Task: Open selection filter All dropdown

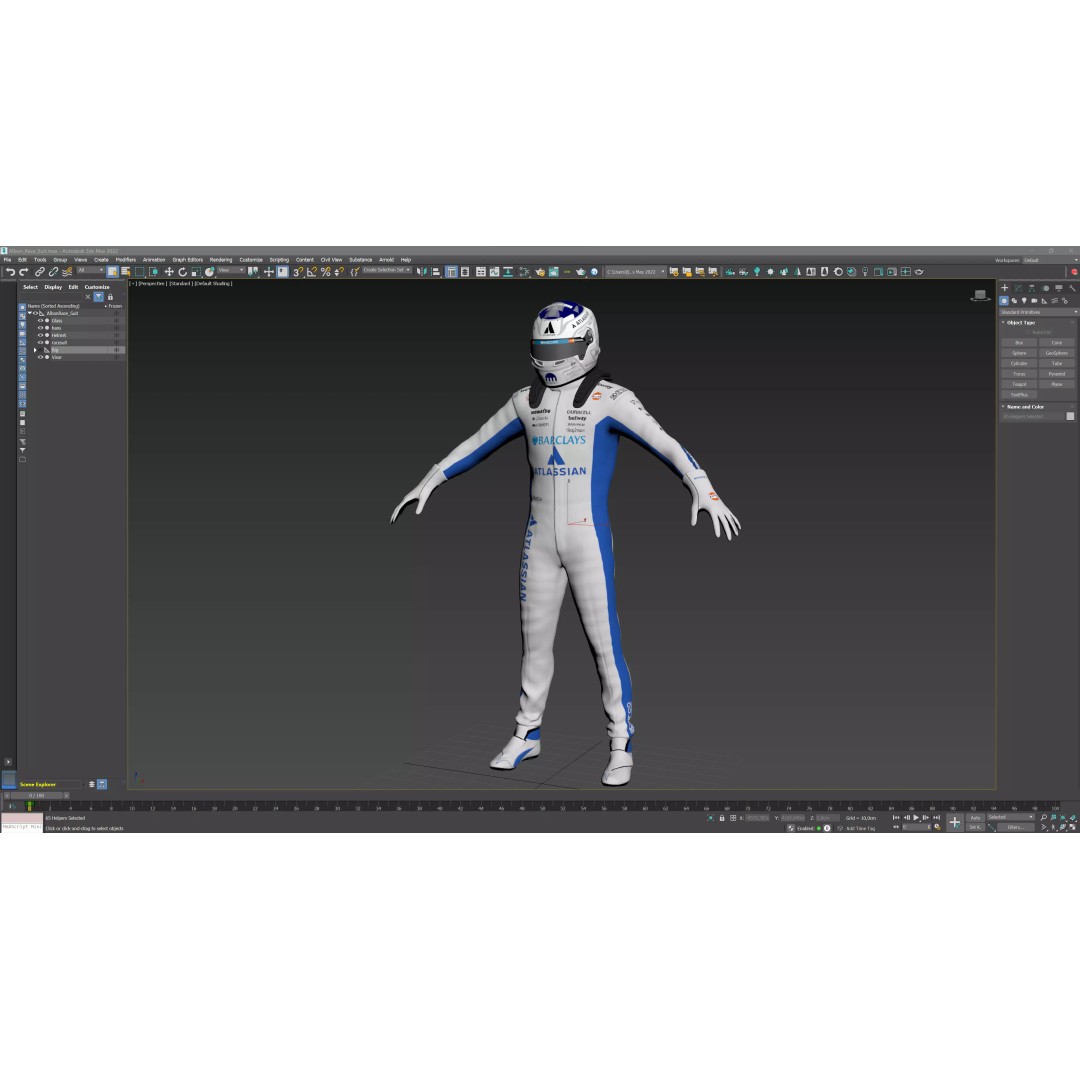Action: (x=92, y=269)
